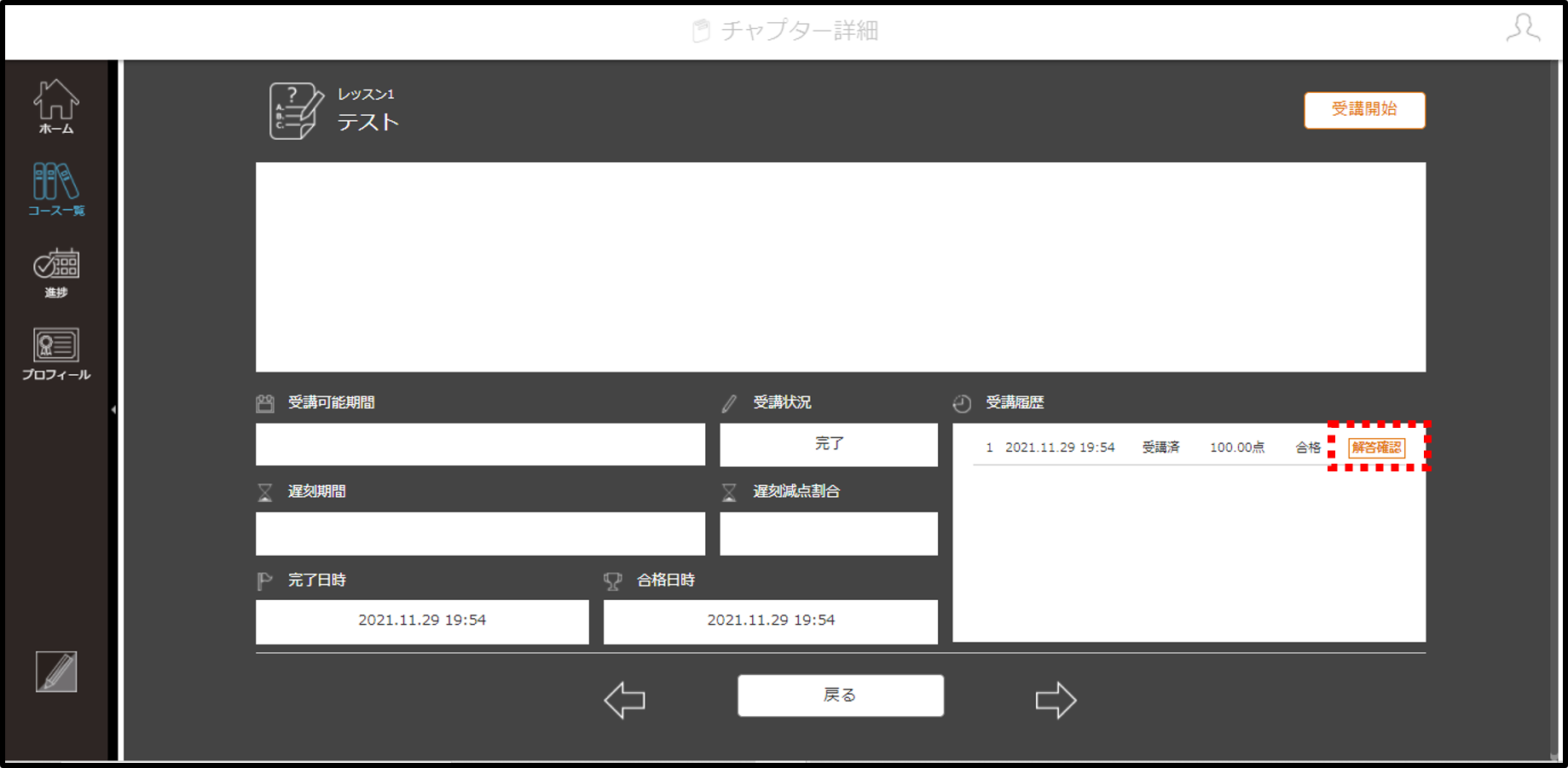Click the test chapter quiz icon
1568x768 pixels.
(296, 111)
